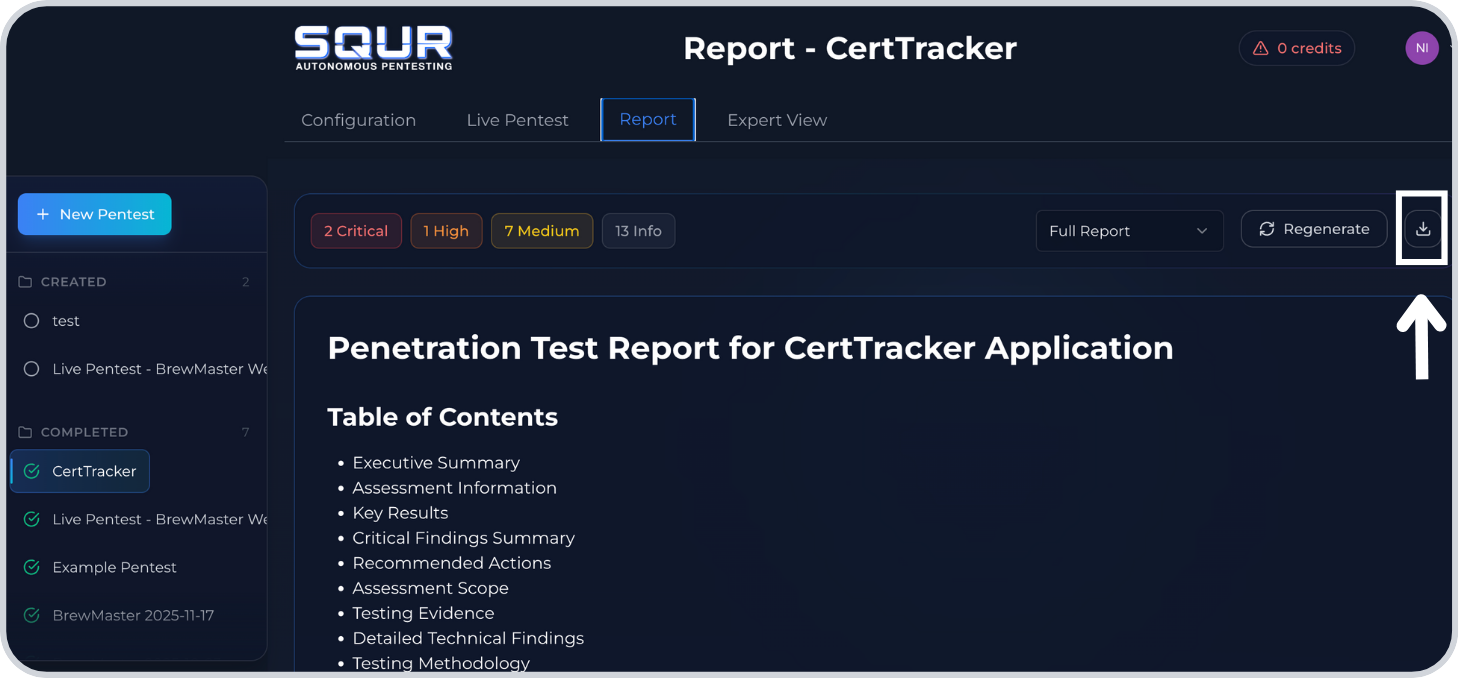Image resolution: width=1459 pixels, height=681 pixels.
Task: Open the CertTracker pentest in sidebar
Action: (x=93, y=471)
